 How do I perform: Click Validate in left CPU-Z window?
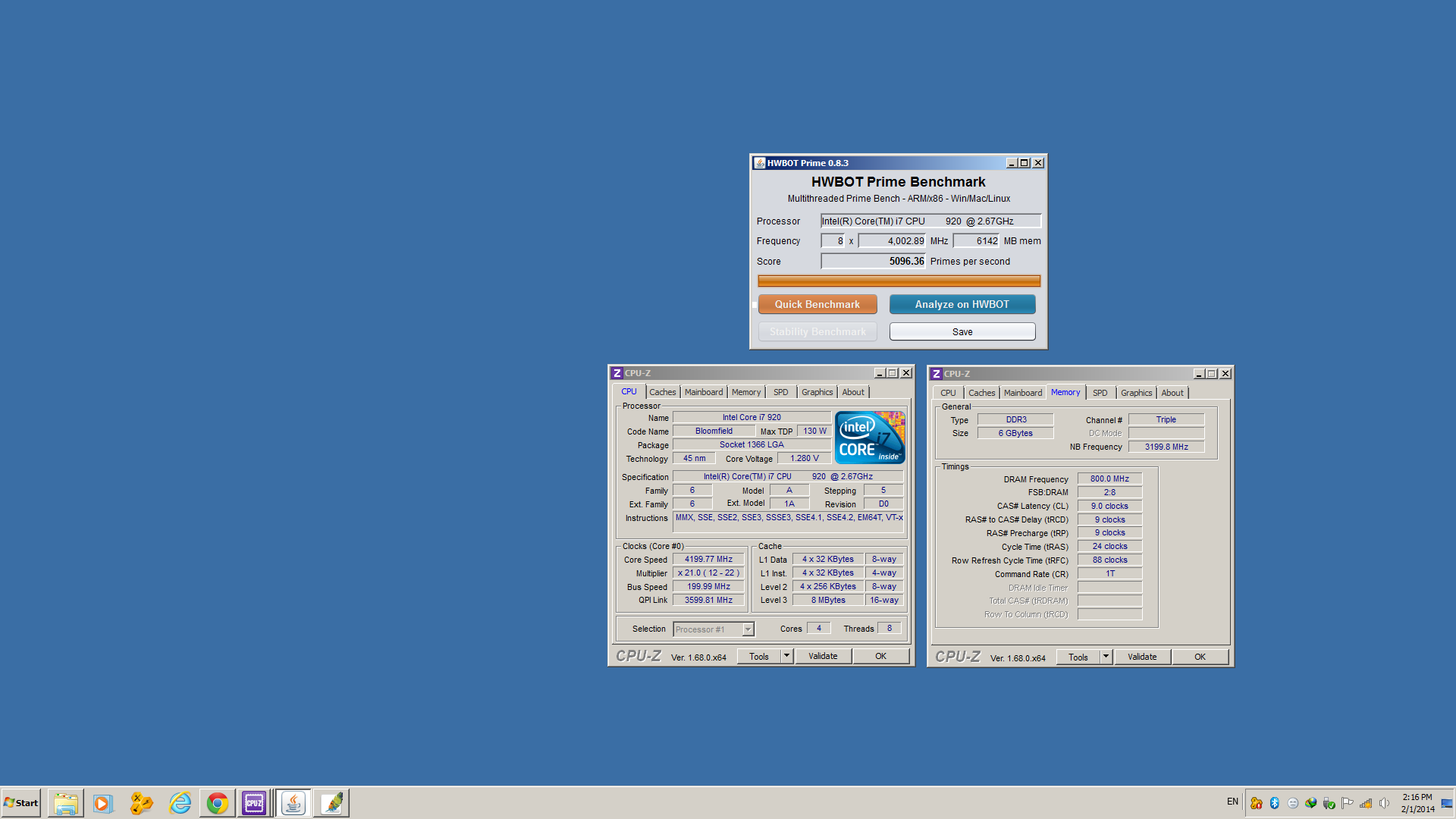coord(823,656)
